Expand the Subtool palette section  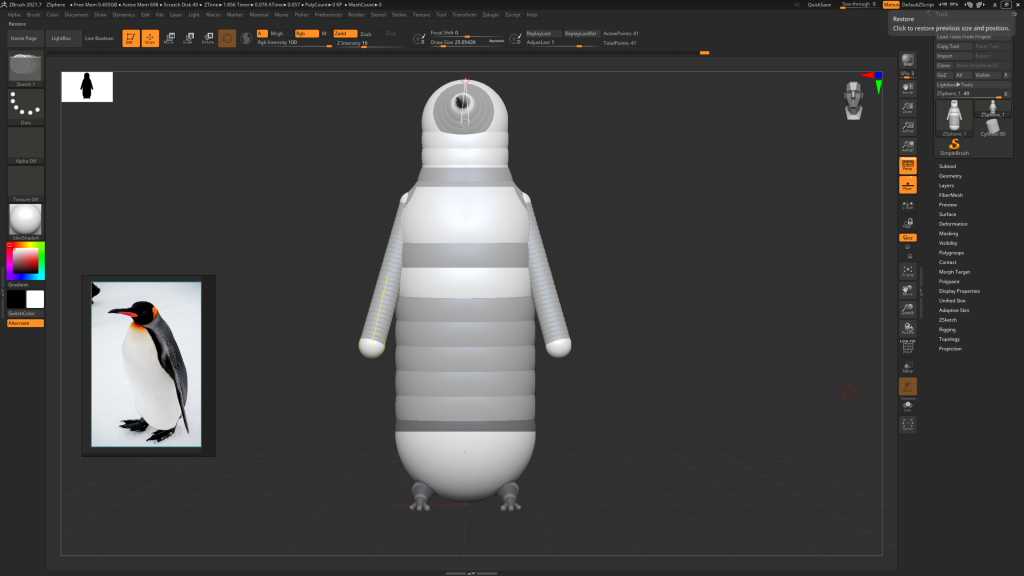point(947,166)
